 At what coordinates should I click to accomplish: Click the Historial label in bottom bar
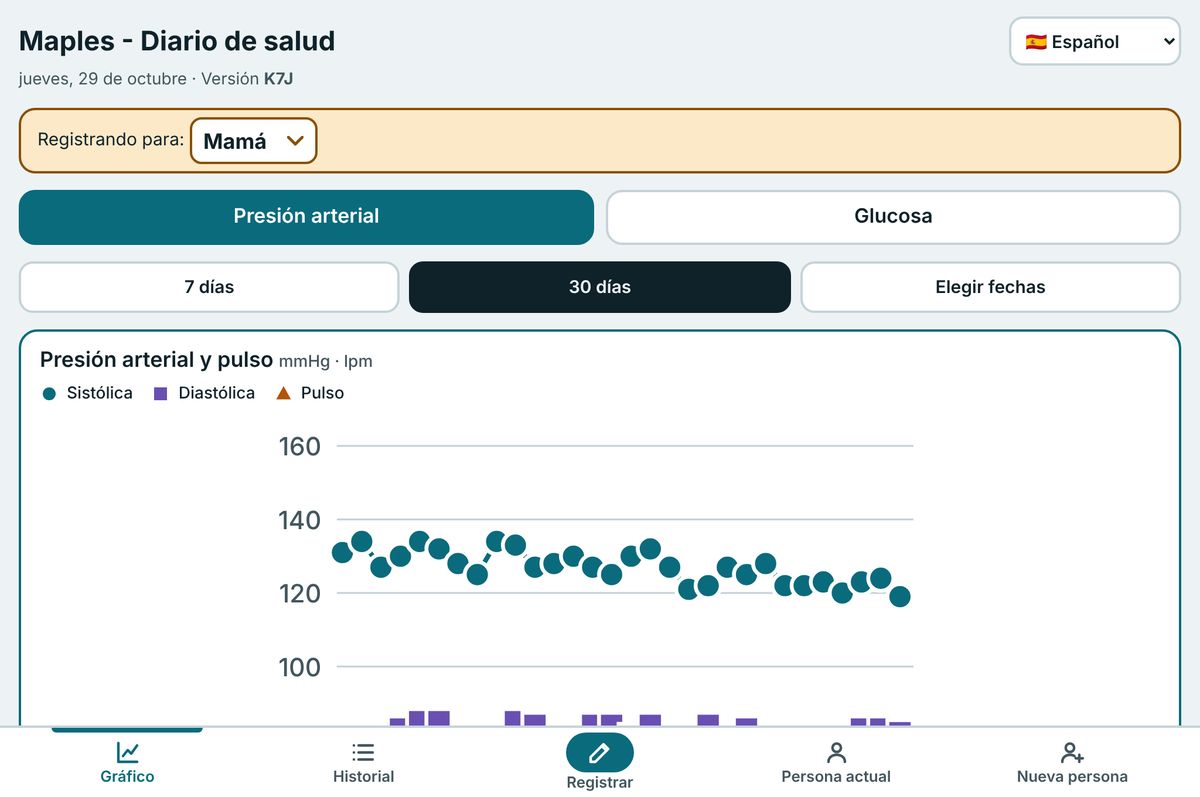click(363, 777)
